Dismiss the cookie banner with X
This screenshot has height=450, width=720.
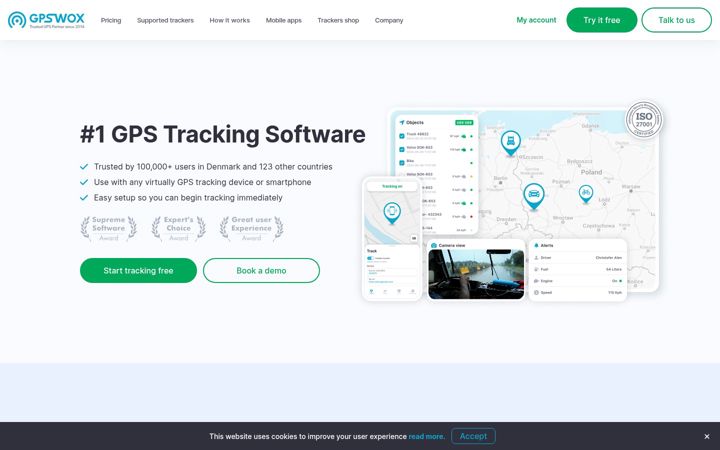pos(707,436)
